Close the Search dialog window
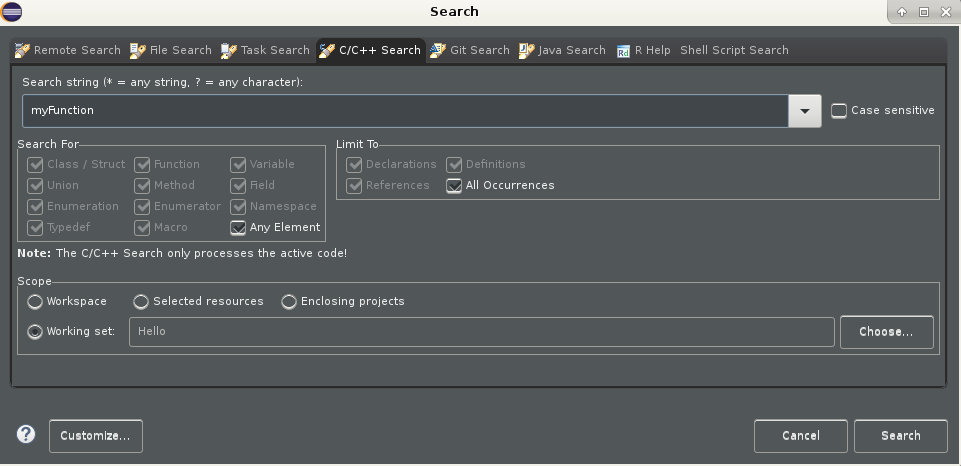The width and height of the screenshot is (961, 466). point(946,12)
